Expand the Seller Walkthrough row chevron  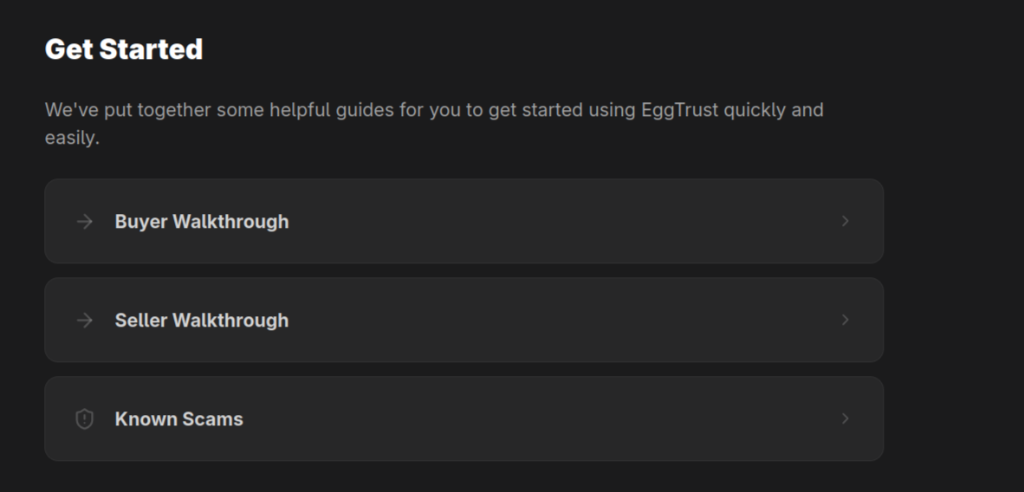[x=845, y=320]
